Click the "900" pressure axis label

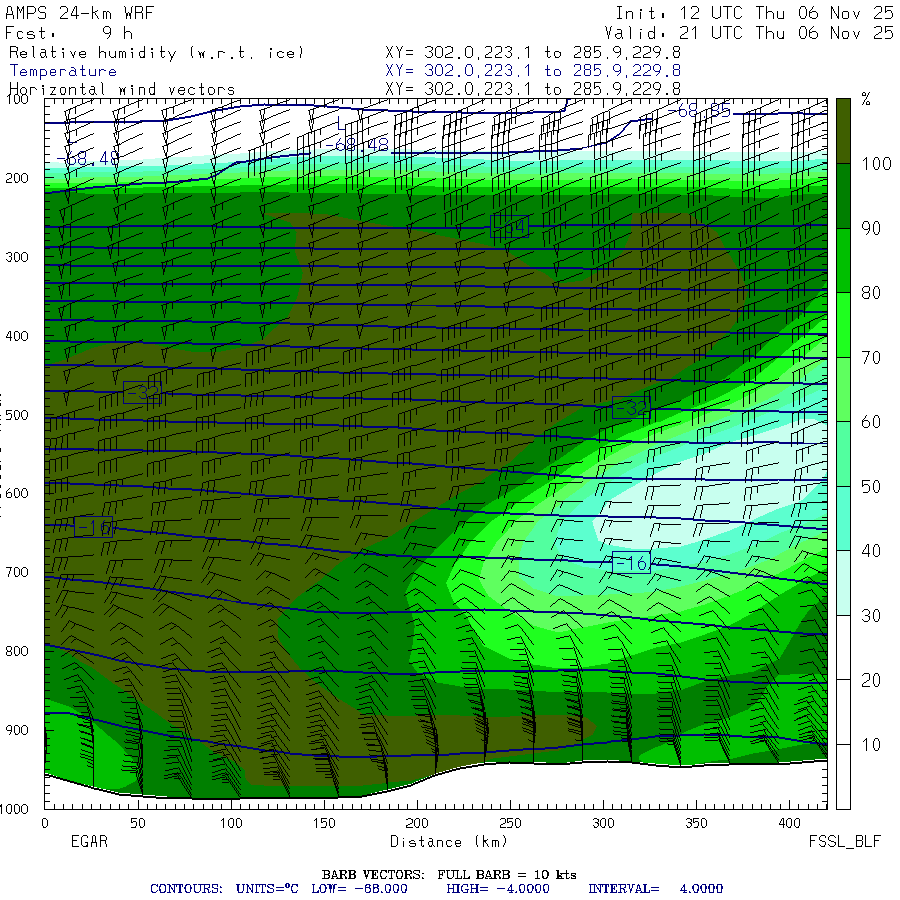click(17, 730)
